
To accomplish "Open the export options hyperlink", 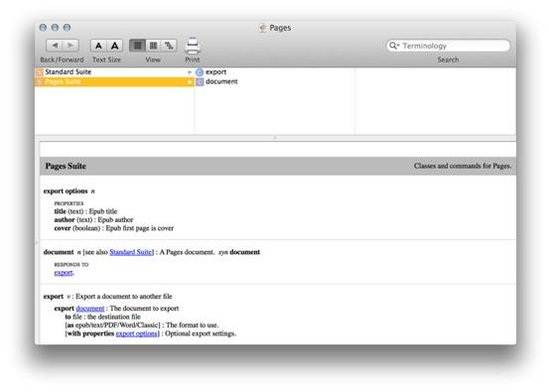I will tap(137, 334).
